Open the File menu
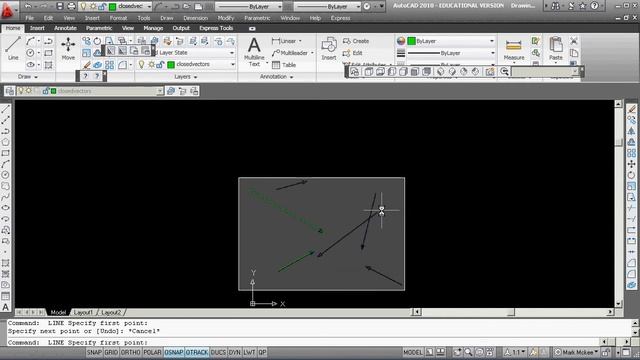 click(x=29, y=18)
